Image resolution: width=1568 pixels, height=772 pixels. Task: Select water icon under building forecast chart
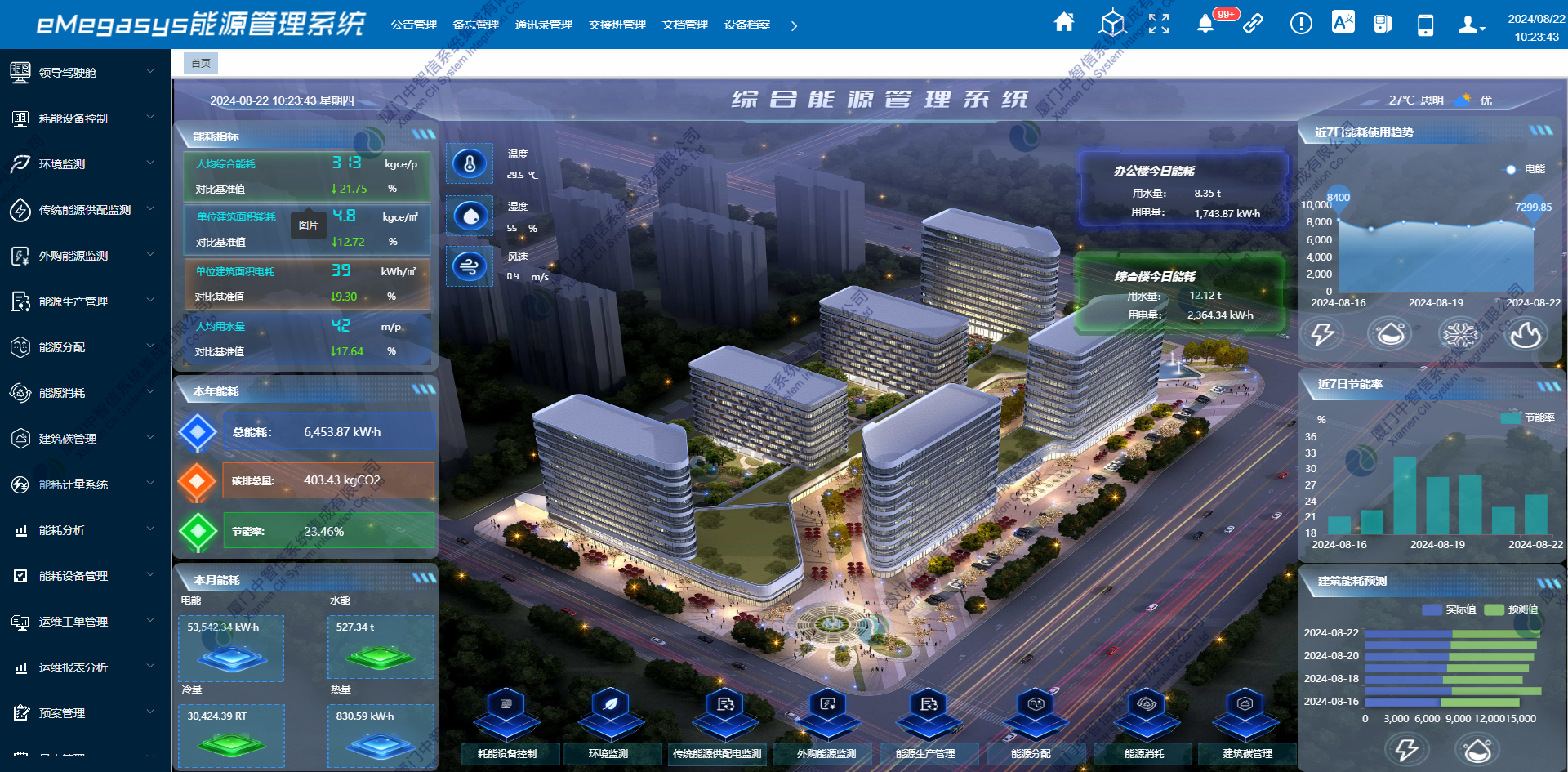pyautogui.click(x=1477, y=749)
